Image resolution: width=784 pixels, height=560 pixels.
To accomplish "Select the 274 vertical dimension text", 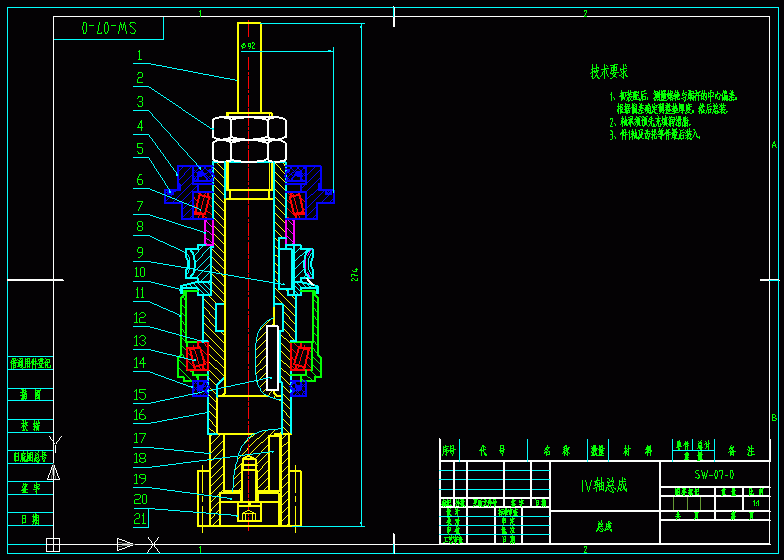I will click(x=354, y=275).
